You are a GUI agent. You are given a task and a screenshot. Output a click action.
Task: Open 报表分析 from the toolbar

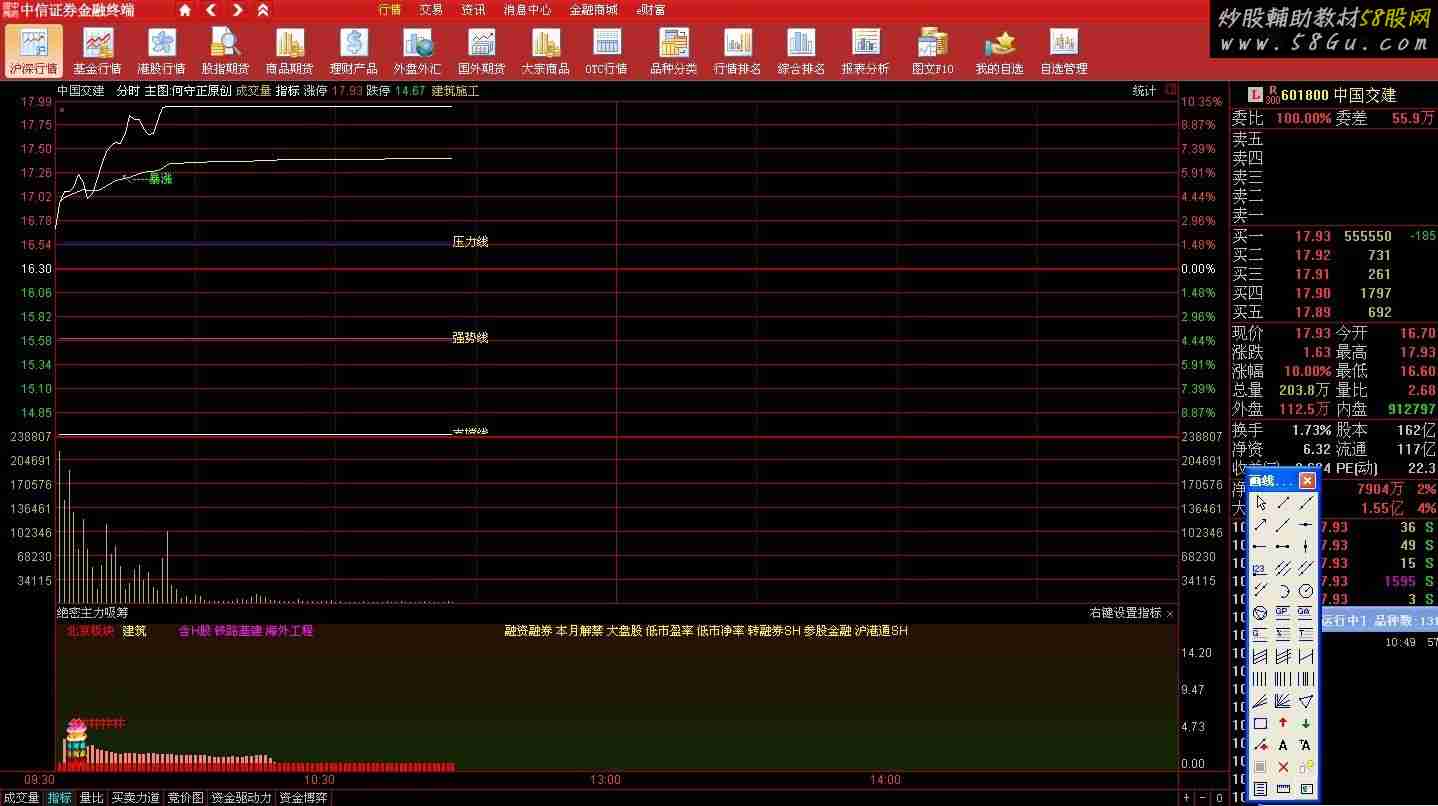tap(866, 51)
